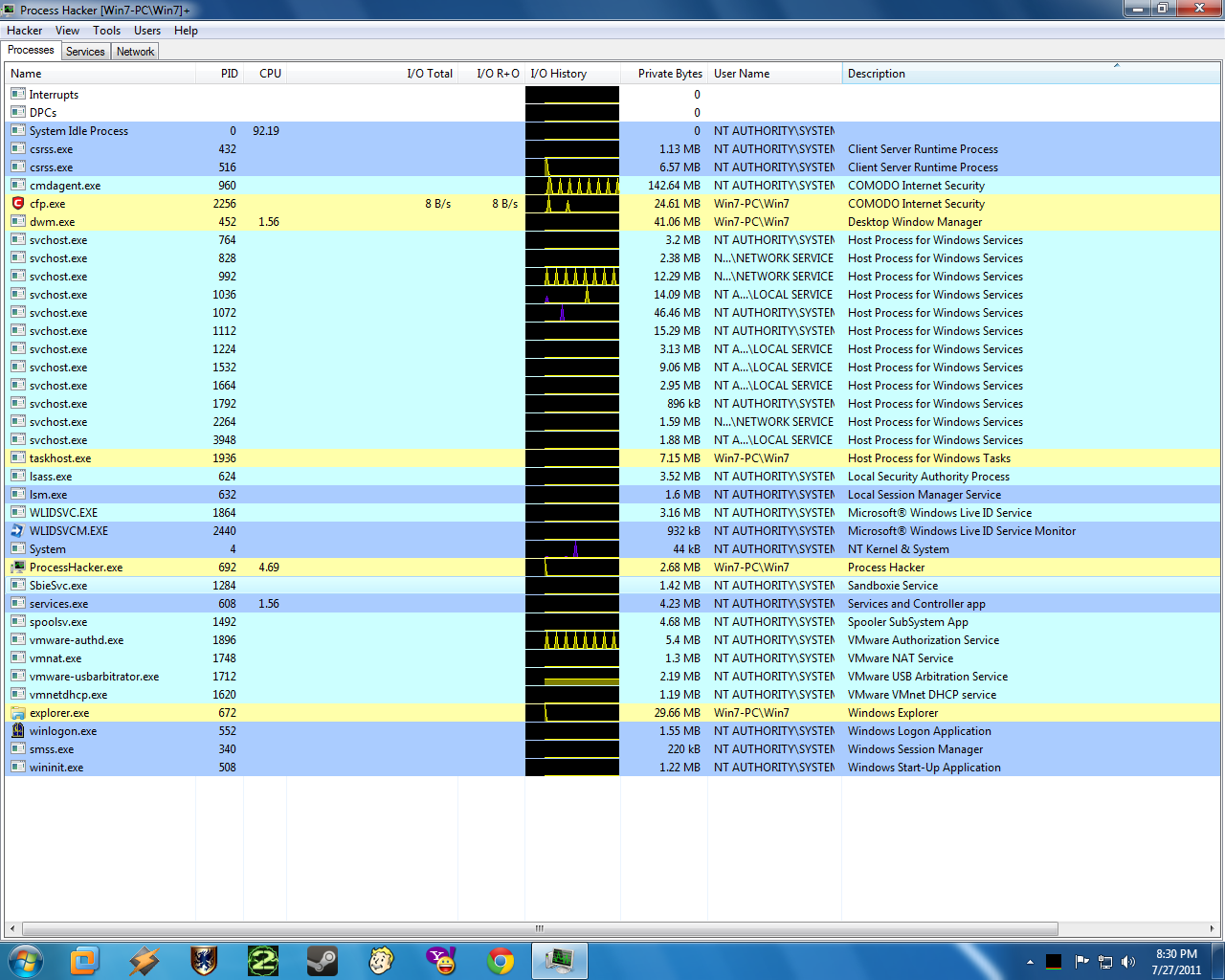The height and width of the screenshot is (980, 1225).
Task: Sort by the User Name column header
Action: click(775, 74)
